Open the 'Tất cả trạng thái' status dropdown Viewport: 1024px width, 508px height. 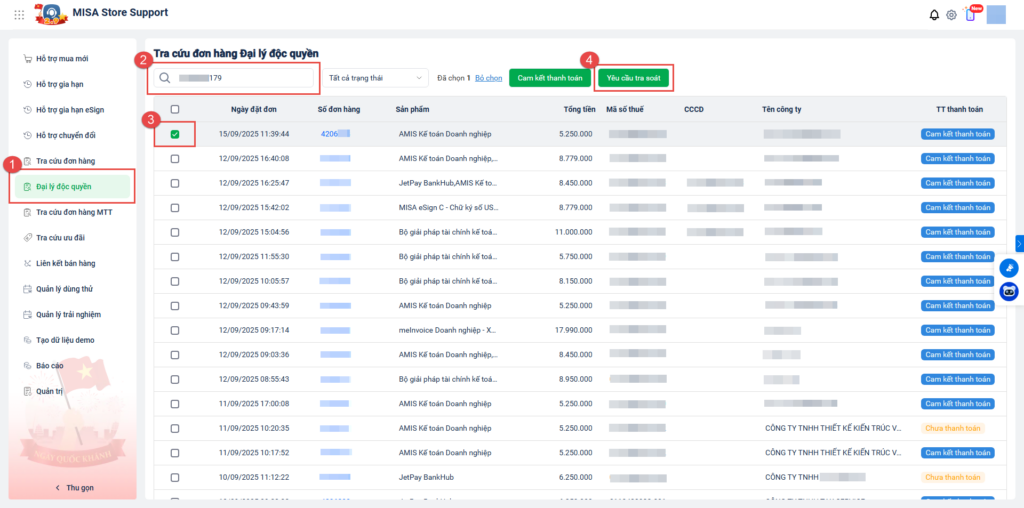click(x=376, y=78)
